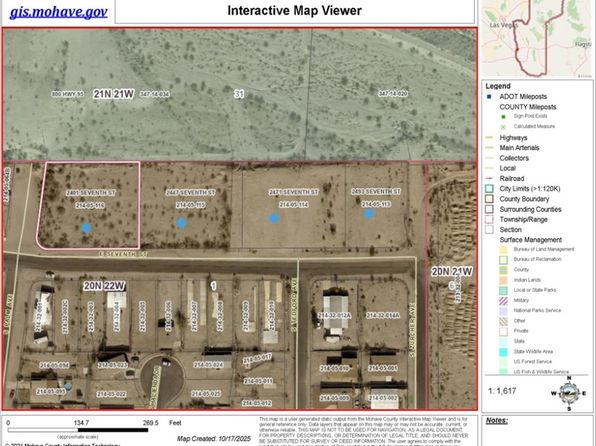This screenshot has width=596, height=446.
Task: Select blue dot on parcel 214-05-116
Action: tap(87, 228)
